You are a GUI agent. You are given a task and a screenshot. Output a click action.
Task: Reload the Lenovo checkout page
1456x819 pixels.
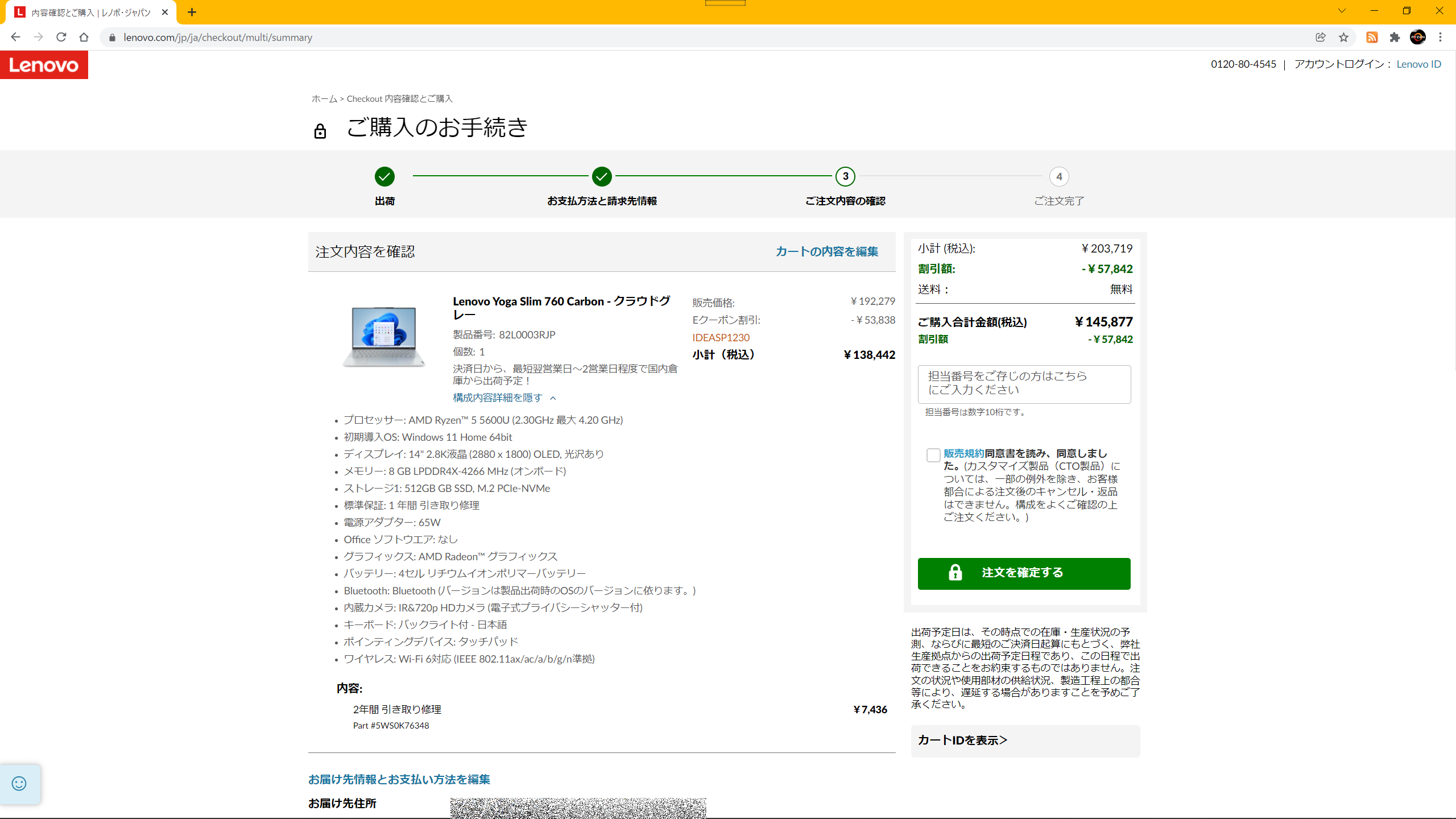tap(61, 37)
